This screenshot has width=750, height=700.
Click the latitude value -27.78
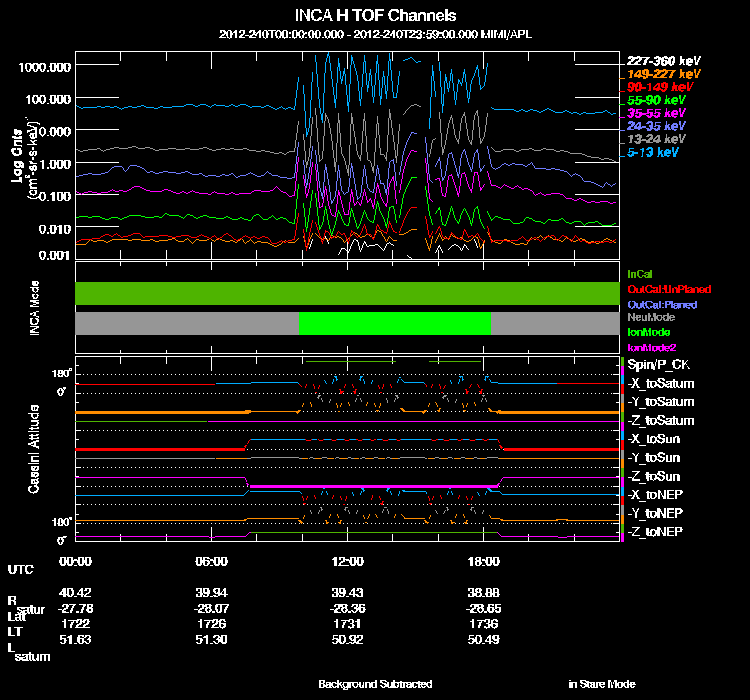(x=75, y=609)
